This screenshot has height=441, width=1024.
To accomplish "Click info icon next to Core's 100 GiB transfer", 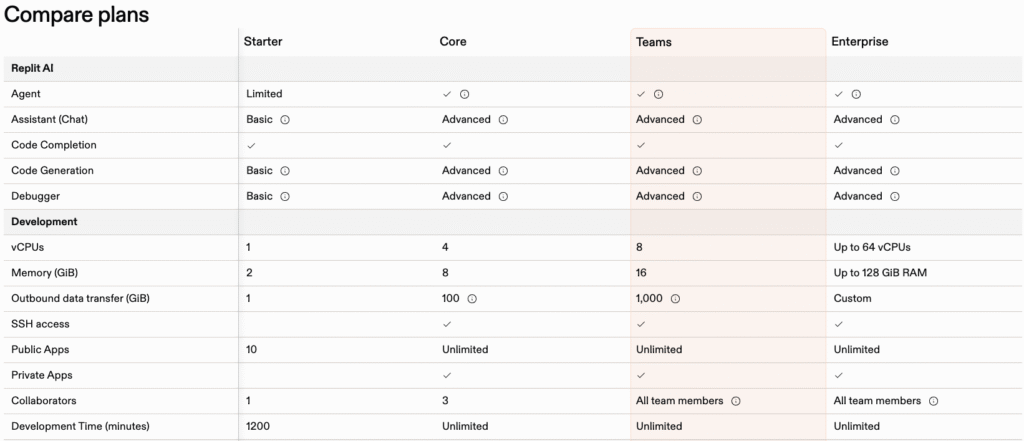I will [472, 299].
